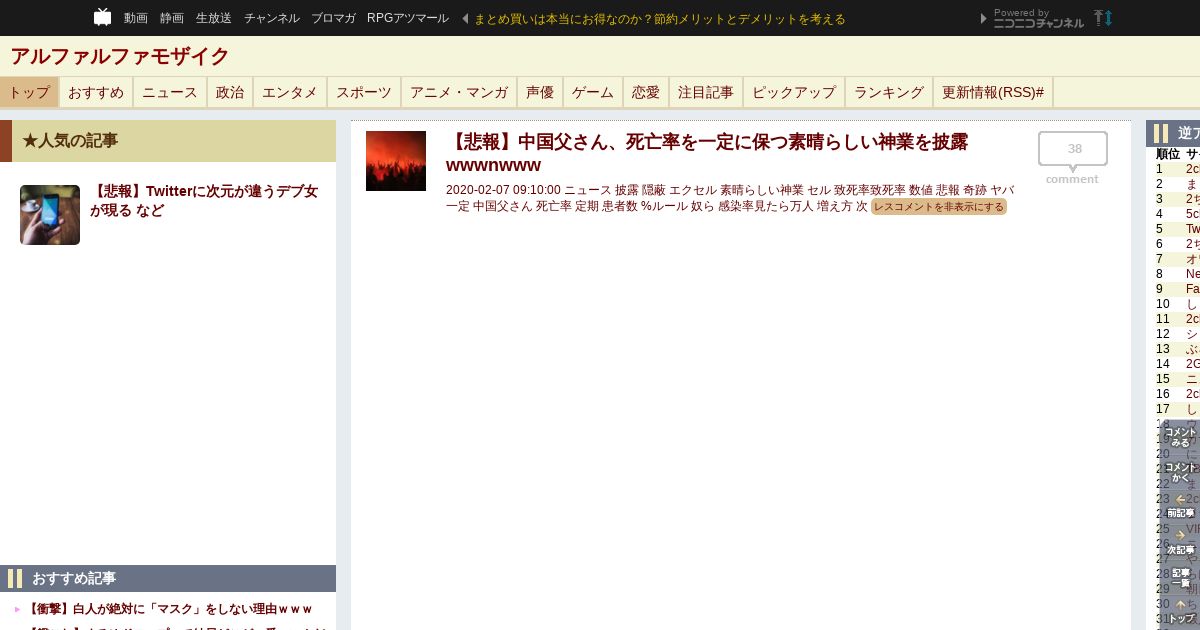Click コメントみる floating button
The image size is (1200, 630).
(x=1180, y=437)
